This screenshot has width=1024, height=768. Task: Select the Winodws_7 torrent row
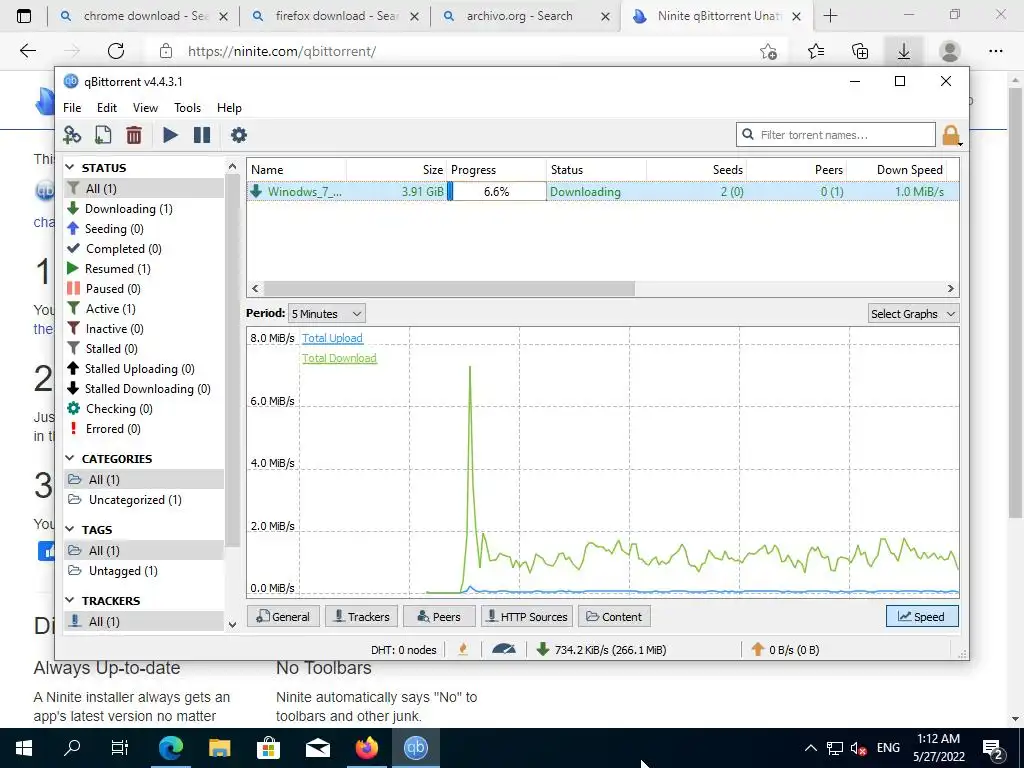pos(602,192)
